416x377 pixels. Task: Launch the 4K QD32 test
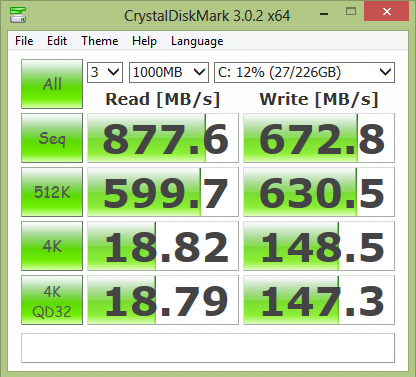pos(52,300)
